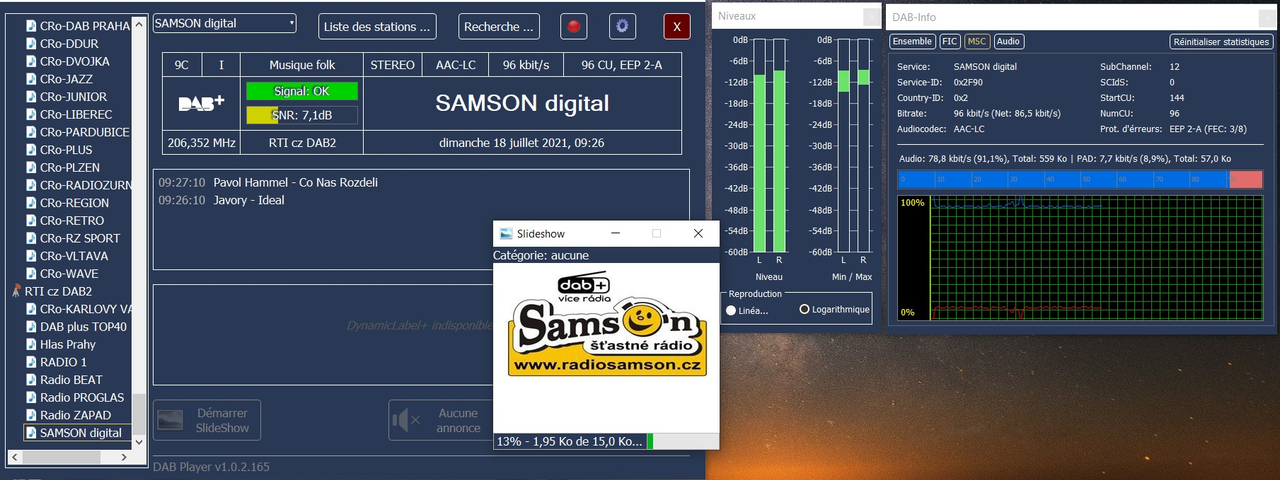The height and width of the screenshot is (480, 1280).
Task: Click Démarrer SlideShow button
Action: (x=206, y=421)
